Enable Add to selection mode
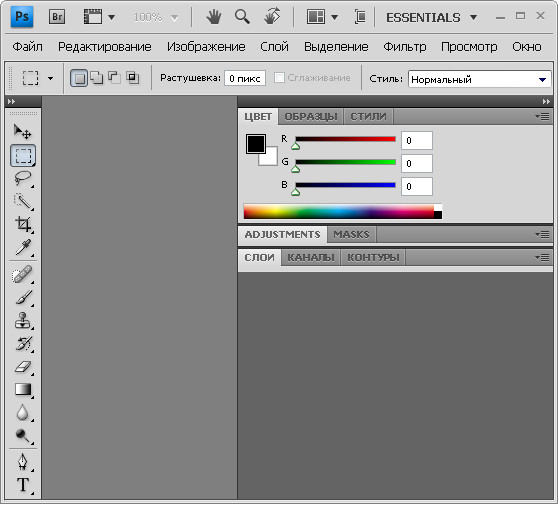 tap(97, 78)
